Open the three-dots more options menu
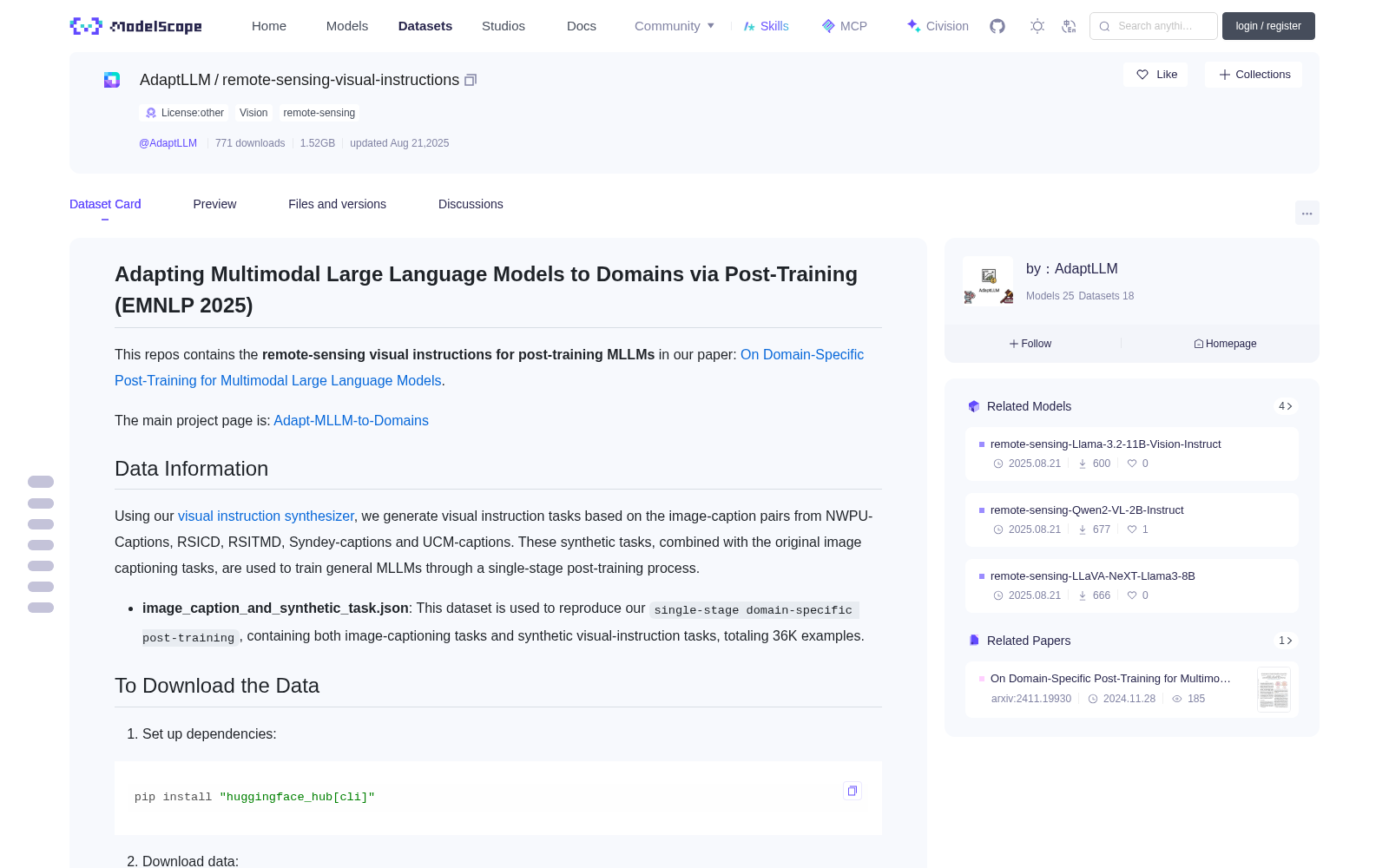 point(1307,213)
